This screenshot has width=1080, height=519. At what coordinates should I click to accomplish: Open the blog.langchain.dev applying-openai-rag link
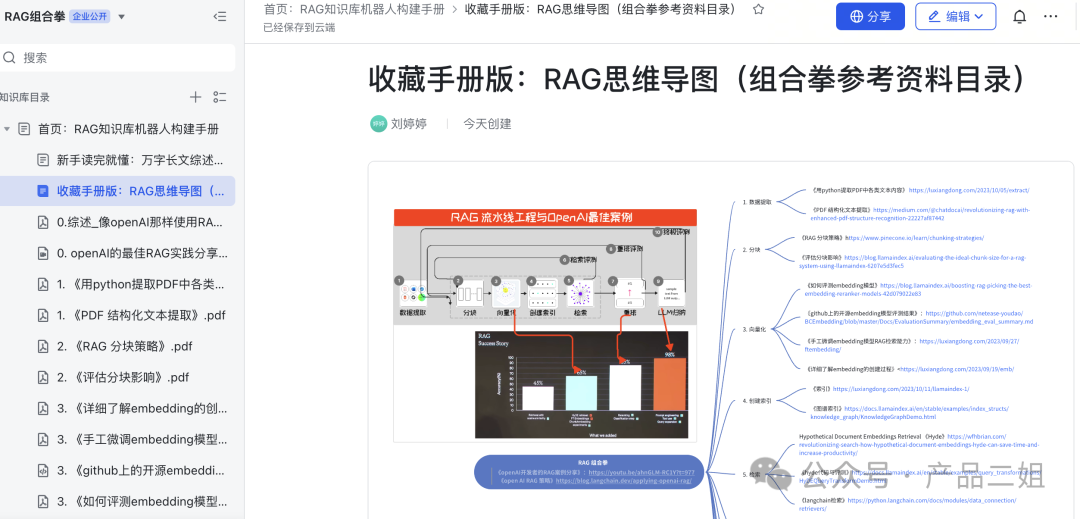point(623,481)
